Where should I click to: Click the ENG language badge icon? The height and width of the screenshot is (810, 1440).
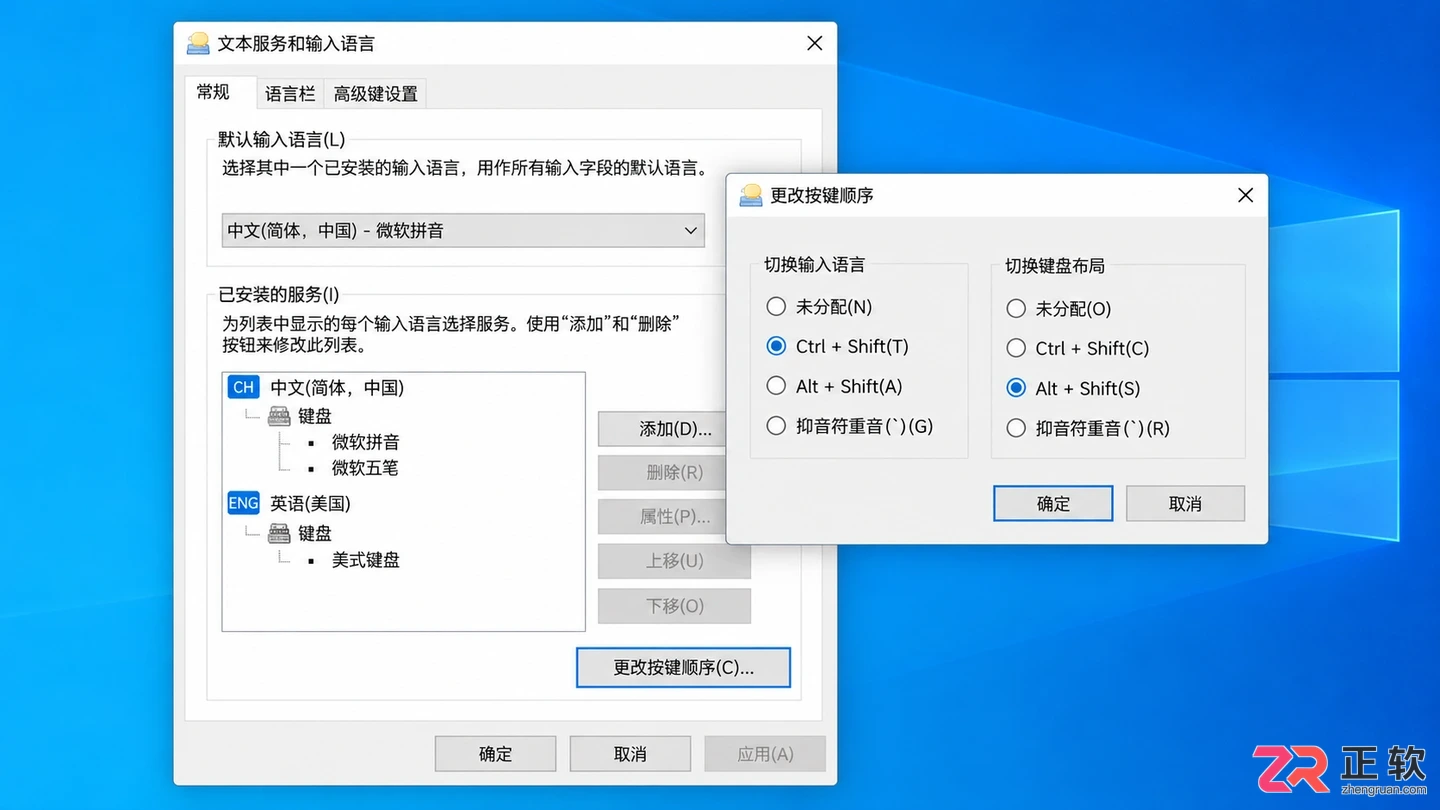coord(244,503)
